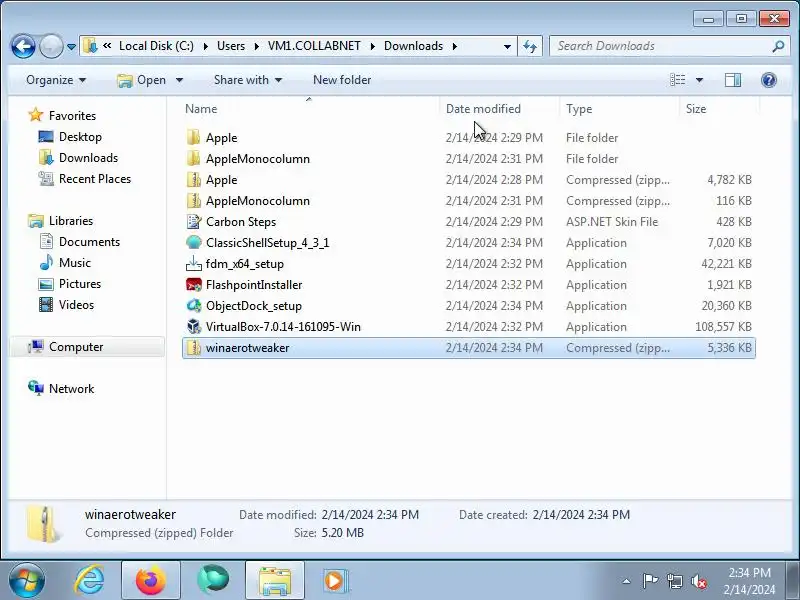800x600 pixels.
Task: Select the Apple file folder icon
Action: tap(193, 137)
